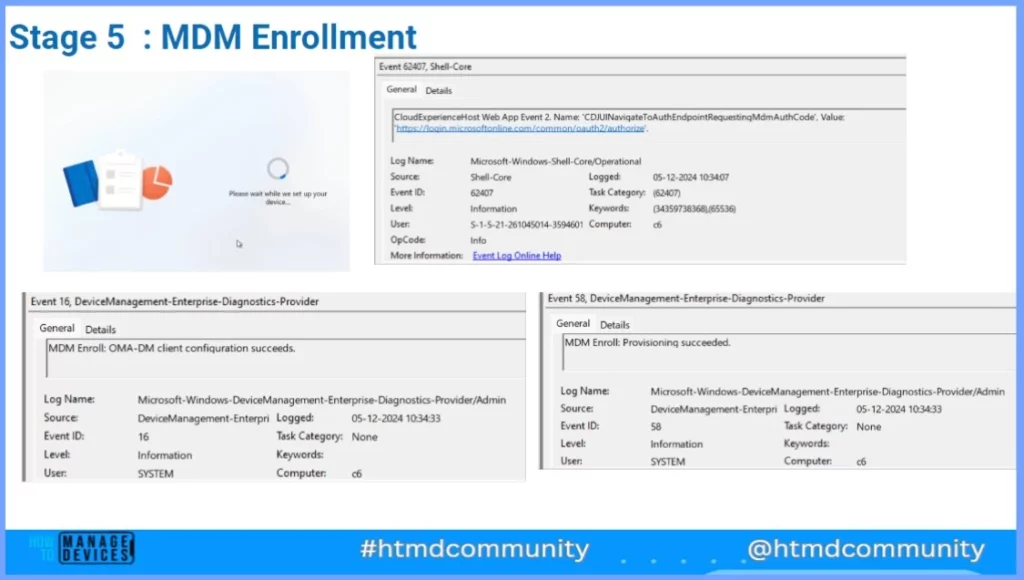The width and height of the screenshot is (1024, 580).
Task: Click the @htmdcommunity handle in the footer
Action: pyautogui.click(x=866, y=549)
